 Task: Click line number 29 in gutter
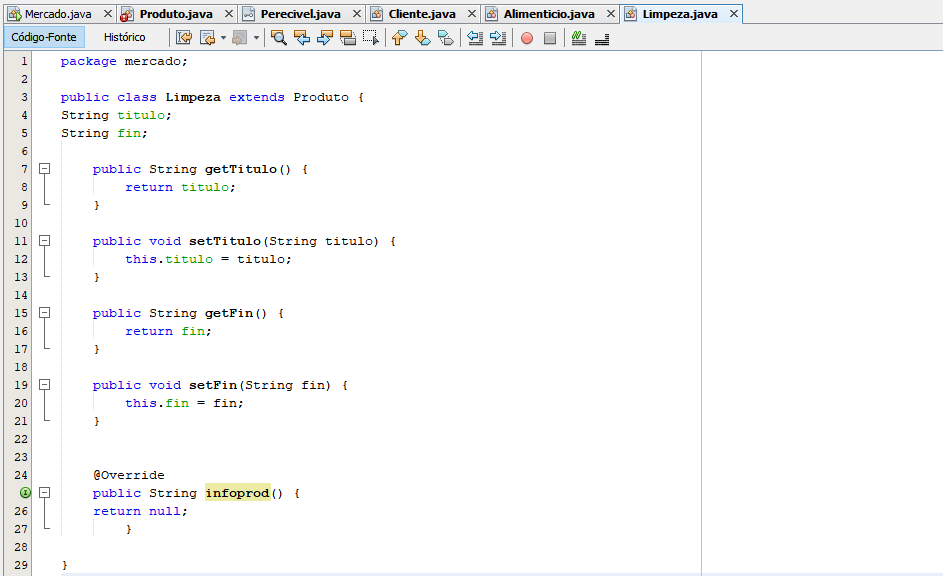click(21, 565)
